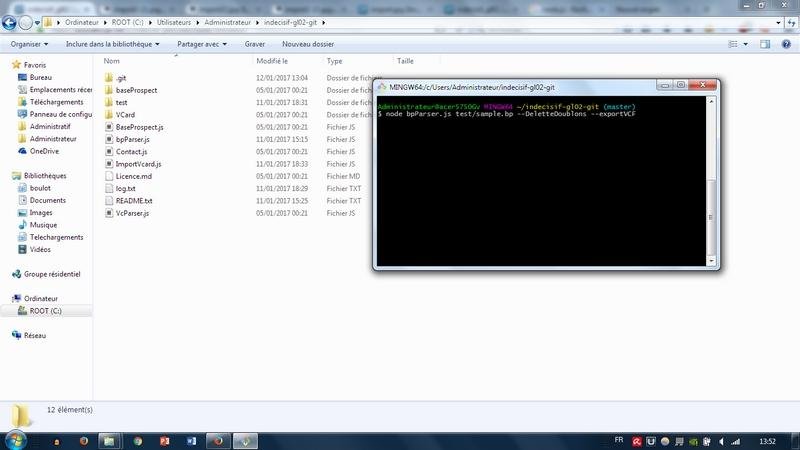Click the MINGW64 terminal title bar icon
800x450 pixels.
382,87
